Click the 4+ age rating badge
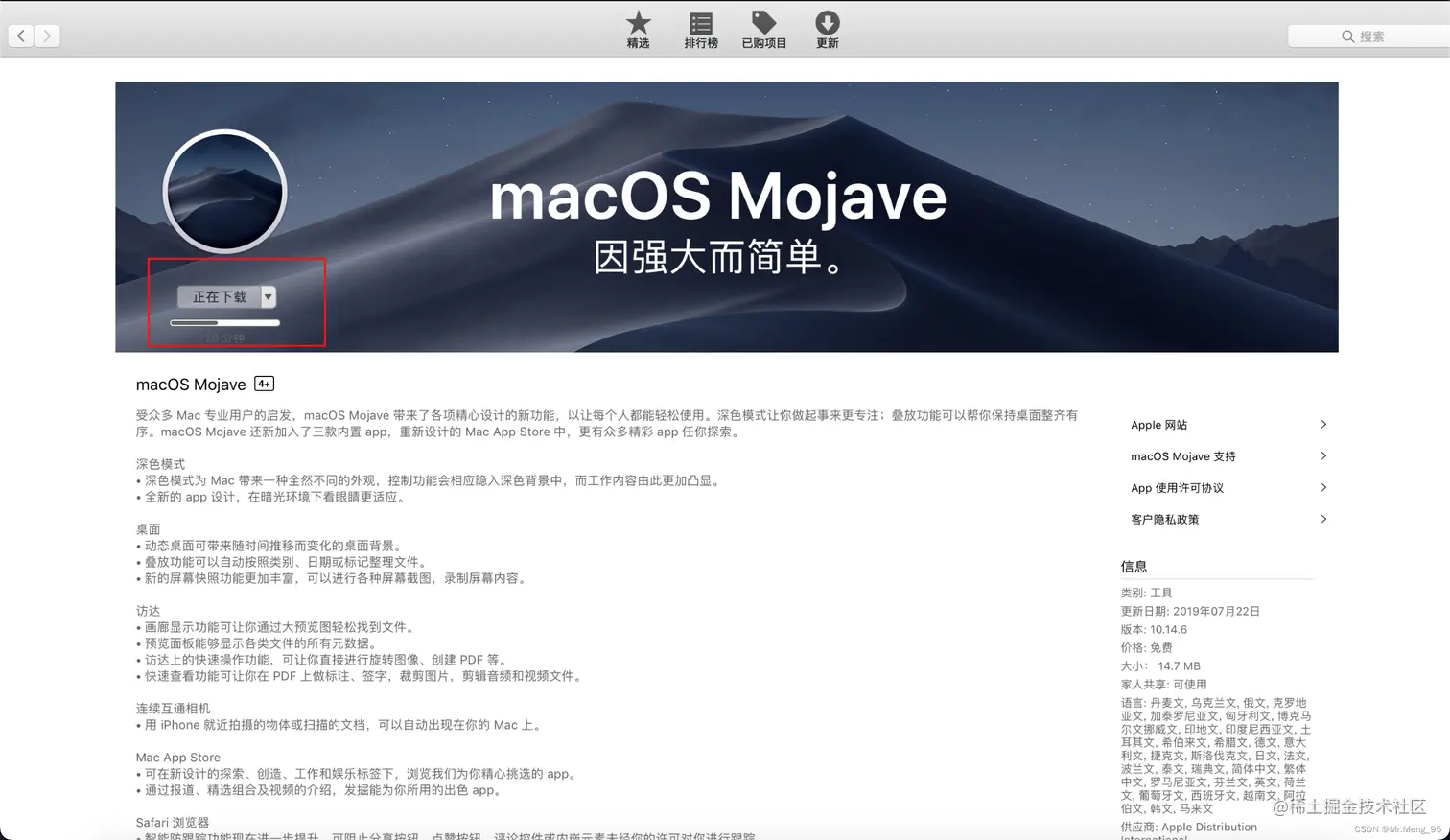This screenshot has height=840, width=1450. (265, 384)
